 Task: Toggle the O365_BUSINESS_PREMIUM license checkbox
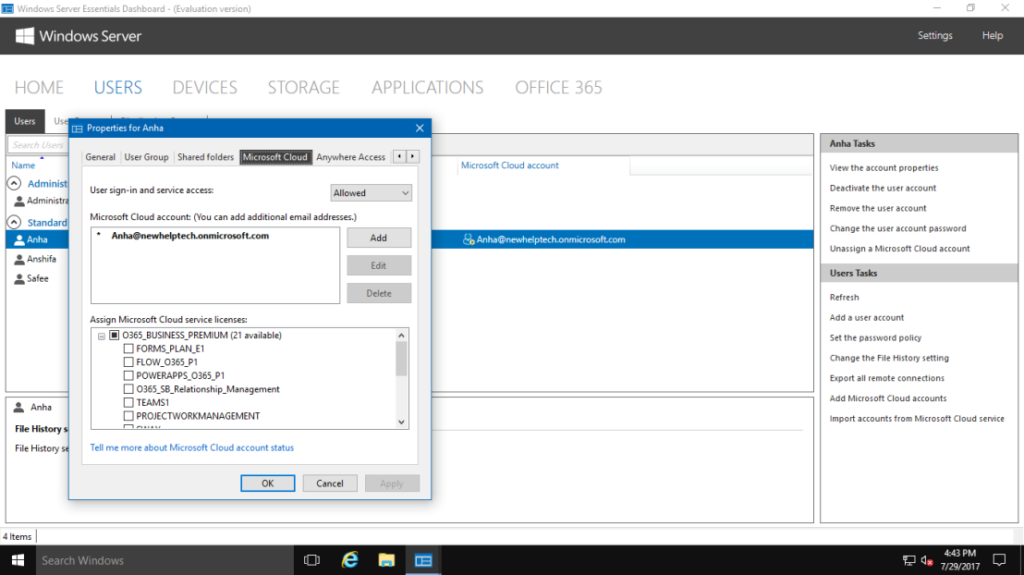pos(114,335)
